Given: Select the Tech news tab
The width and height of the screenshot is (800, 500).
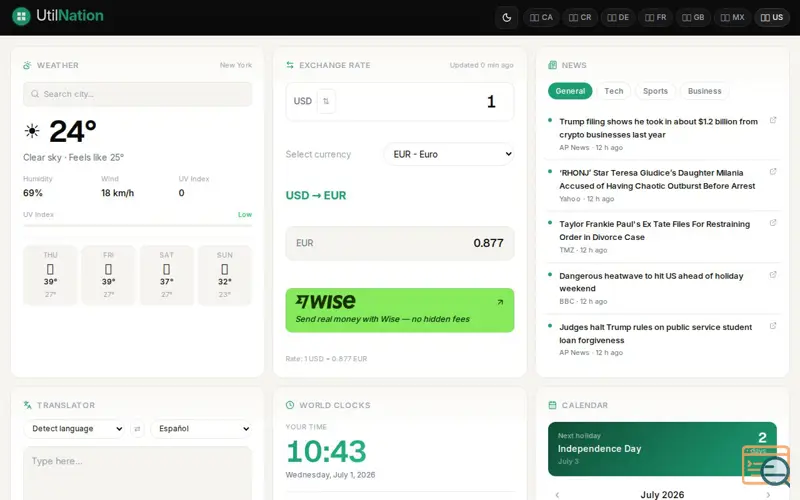Looking at the screenshot, I should pos(614,91).
